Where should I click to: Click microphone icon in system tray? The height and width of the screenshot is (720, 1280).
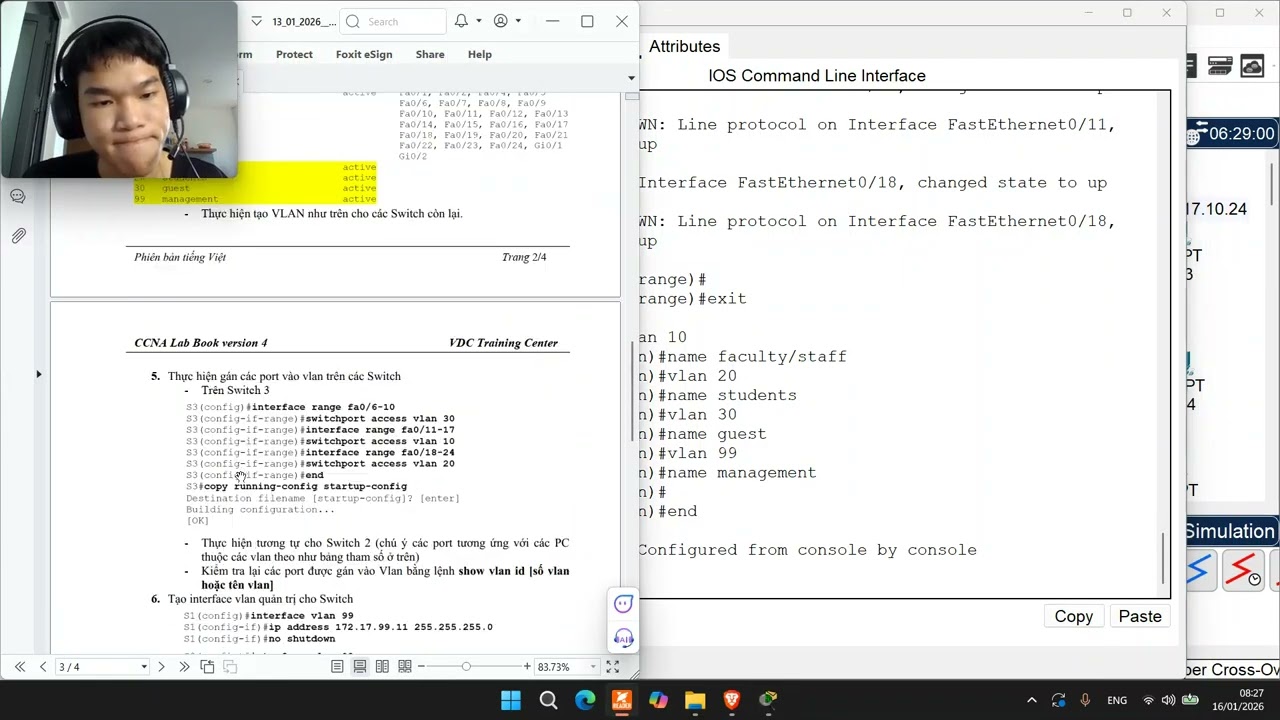coord(1085,700)
